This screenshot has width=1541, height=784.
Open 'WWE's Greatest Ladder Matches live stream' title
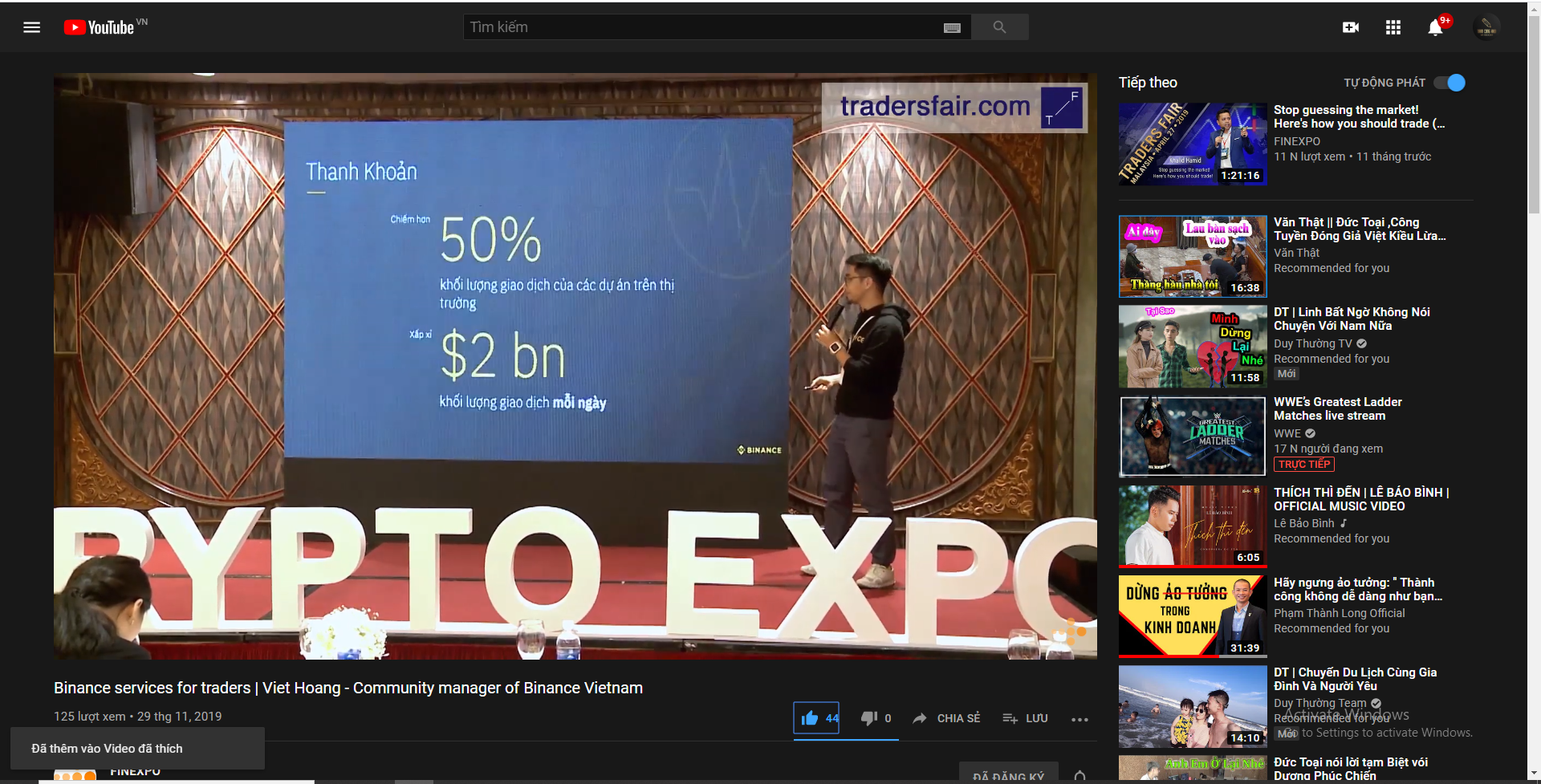coord(1338,408)
